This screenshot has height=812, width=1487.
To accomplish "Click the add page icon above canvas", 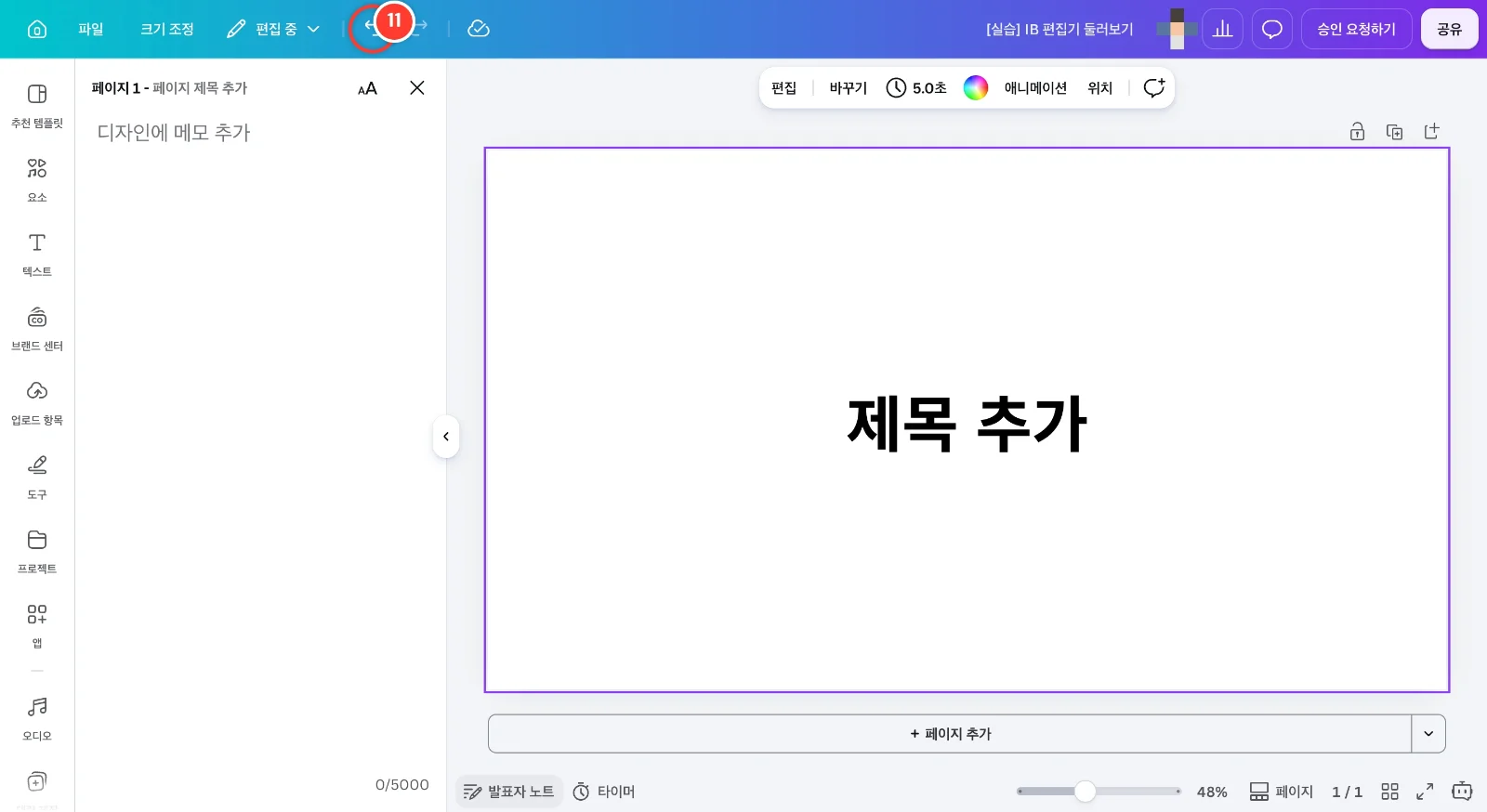I will [1431, 131].
